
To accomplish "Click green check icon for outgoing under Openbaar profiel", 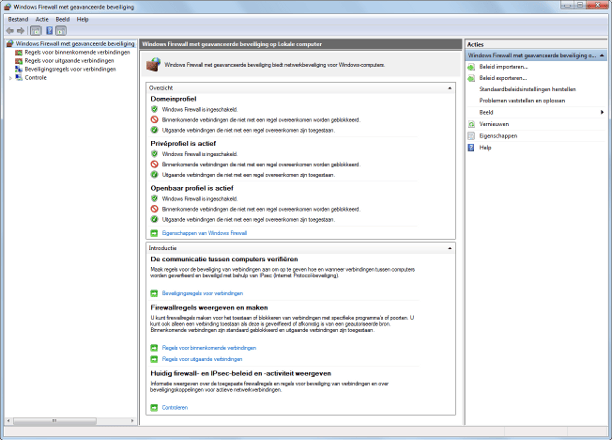I will coord(154,219).
